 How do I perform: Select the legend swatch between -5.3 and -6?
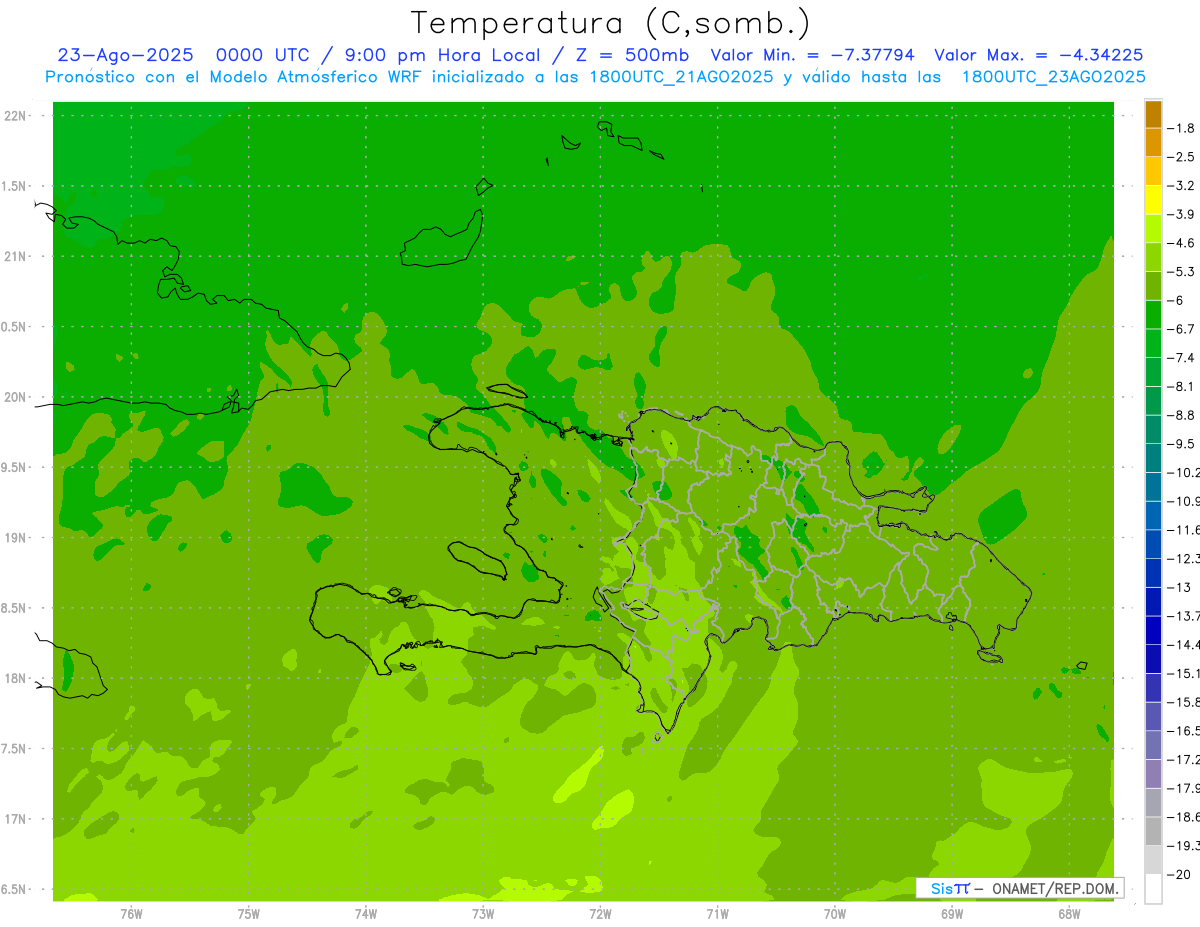click(x=1153, y=286)
